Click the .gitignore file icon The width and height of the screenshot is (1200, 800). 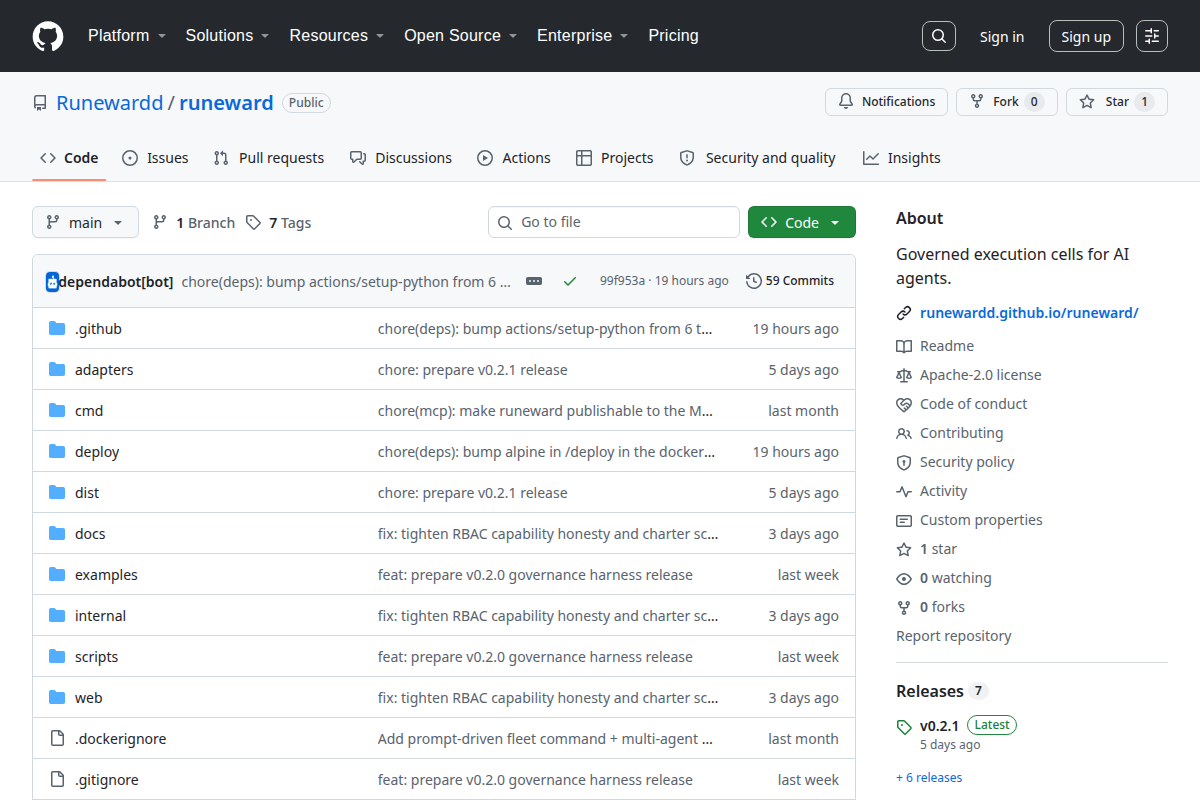(x=57, y=780)
